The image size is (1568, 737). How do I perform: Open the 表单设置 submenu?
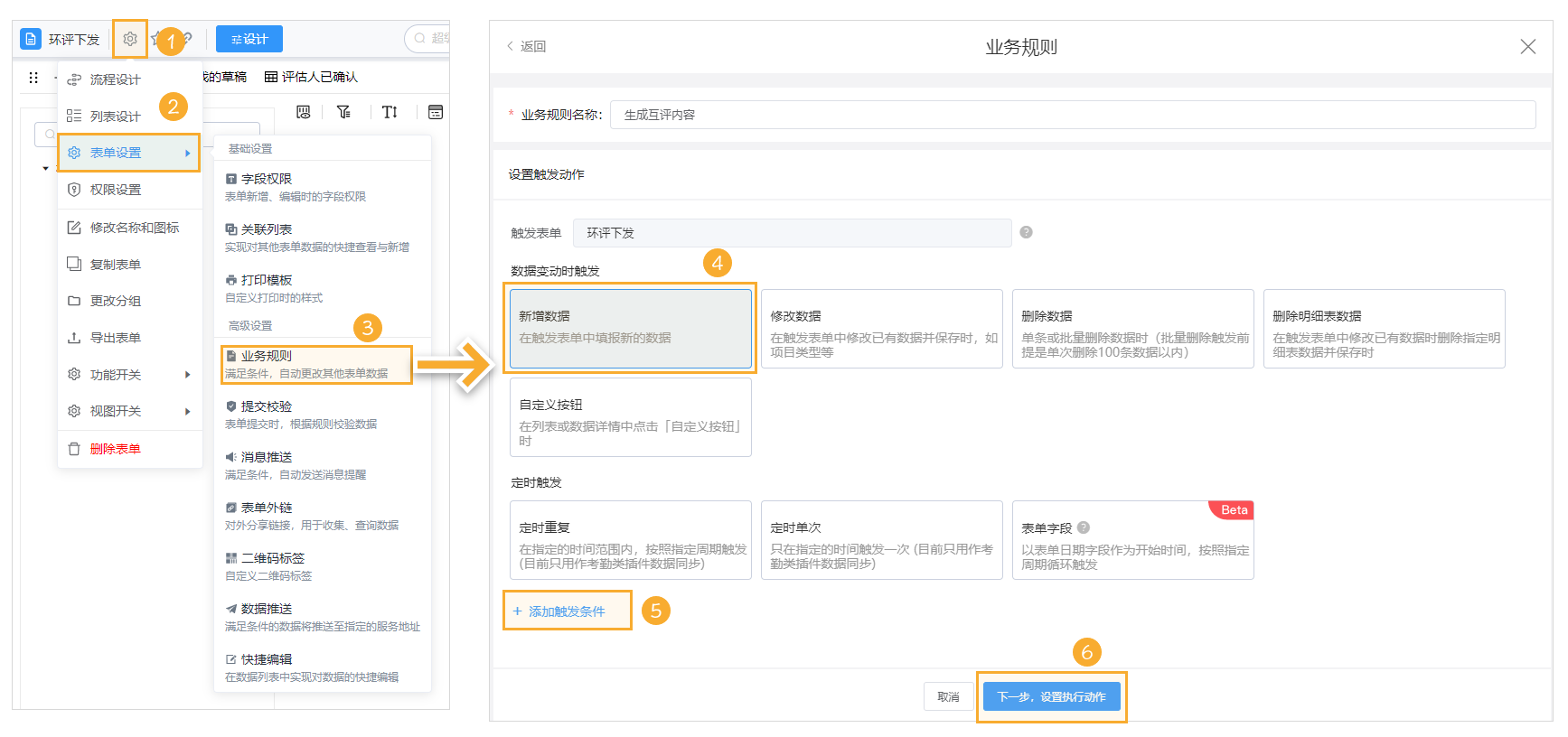point(129,153)
